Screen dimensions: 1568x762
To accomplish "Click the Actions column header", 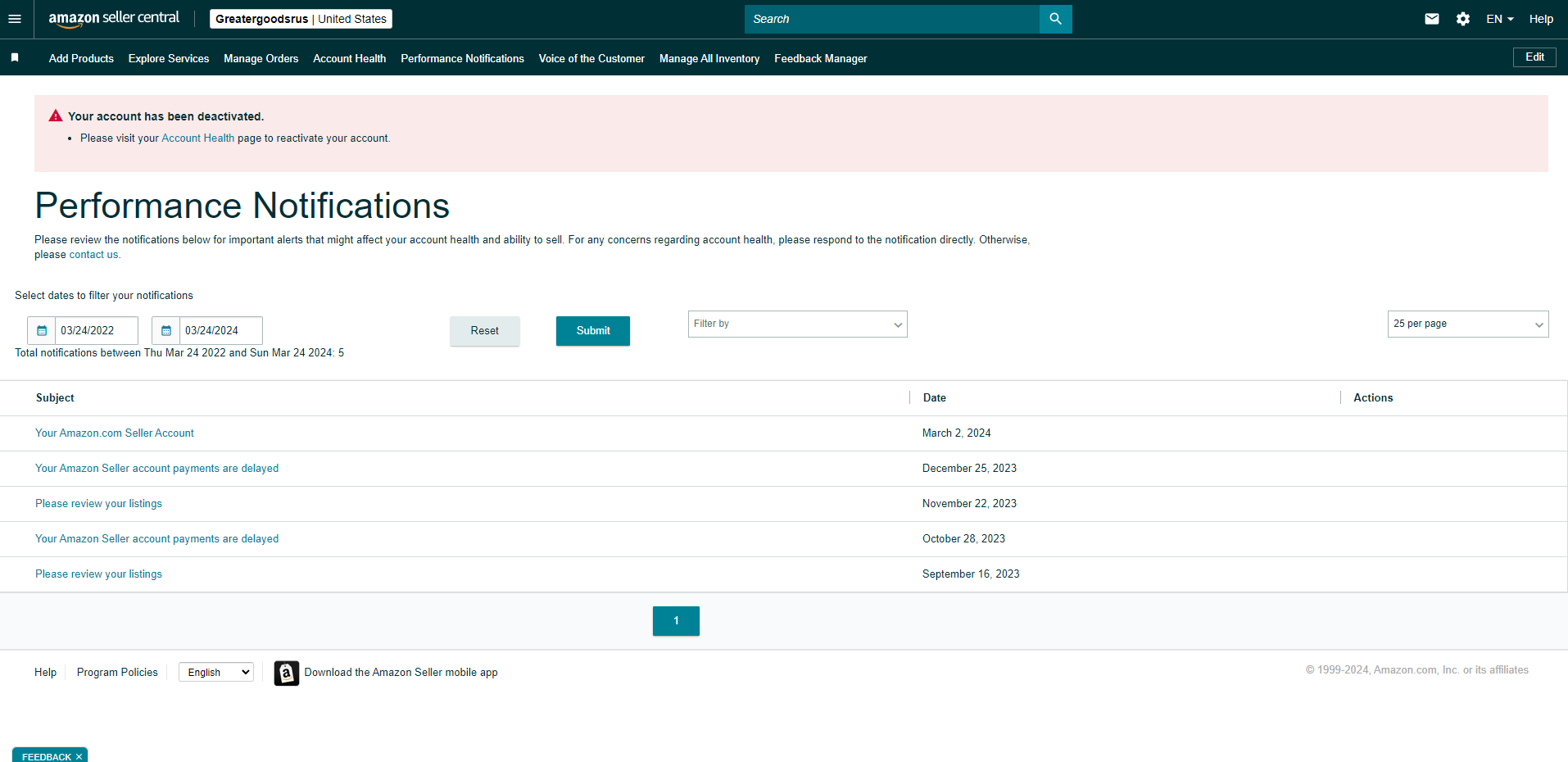I will coord(1373,398).
